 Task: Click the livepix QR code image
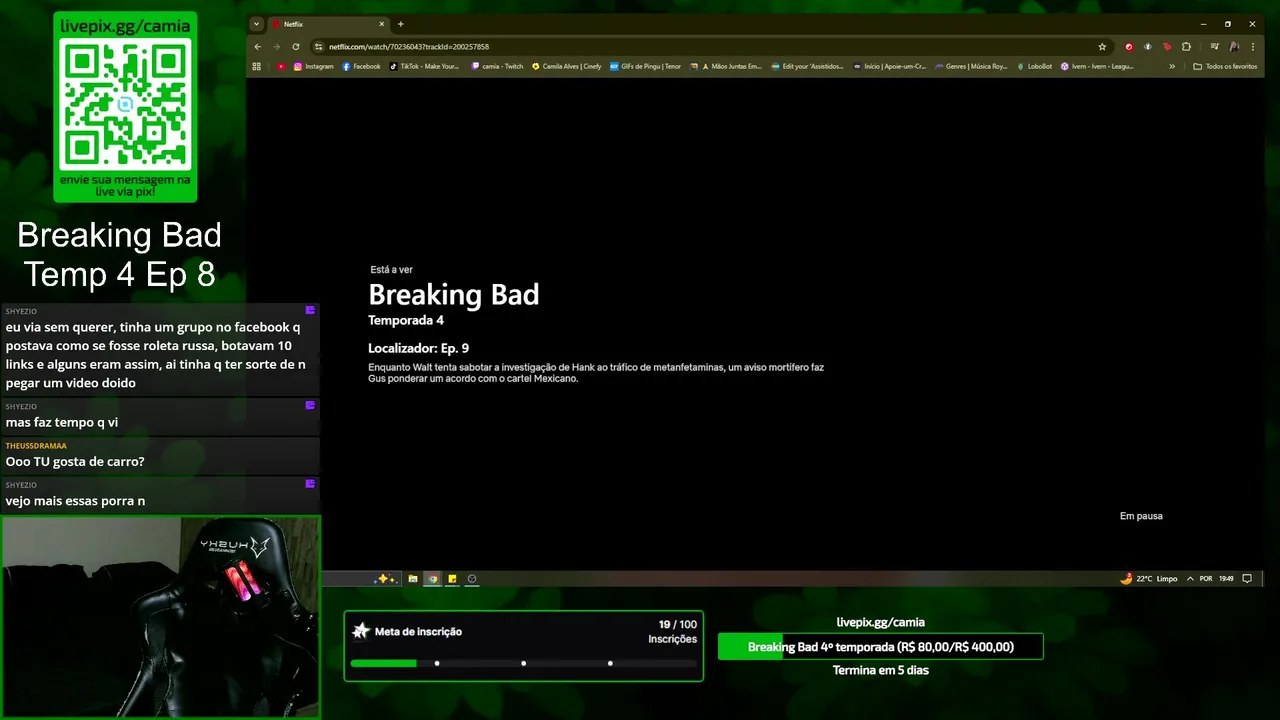125,104
